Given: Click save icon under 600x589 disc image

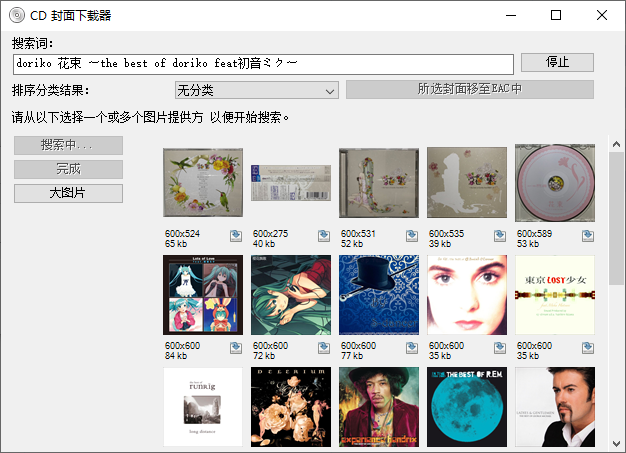Looking at the screenshot, I should (x=587, y=237).
